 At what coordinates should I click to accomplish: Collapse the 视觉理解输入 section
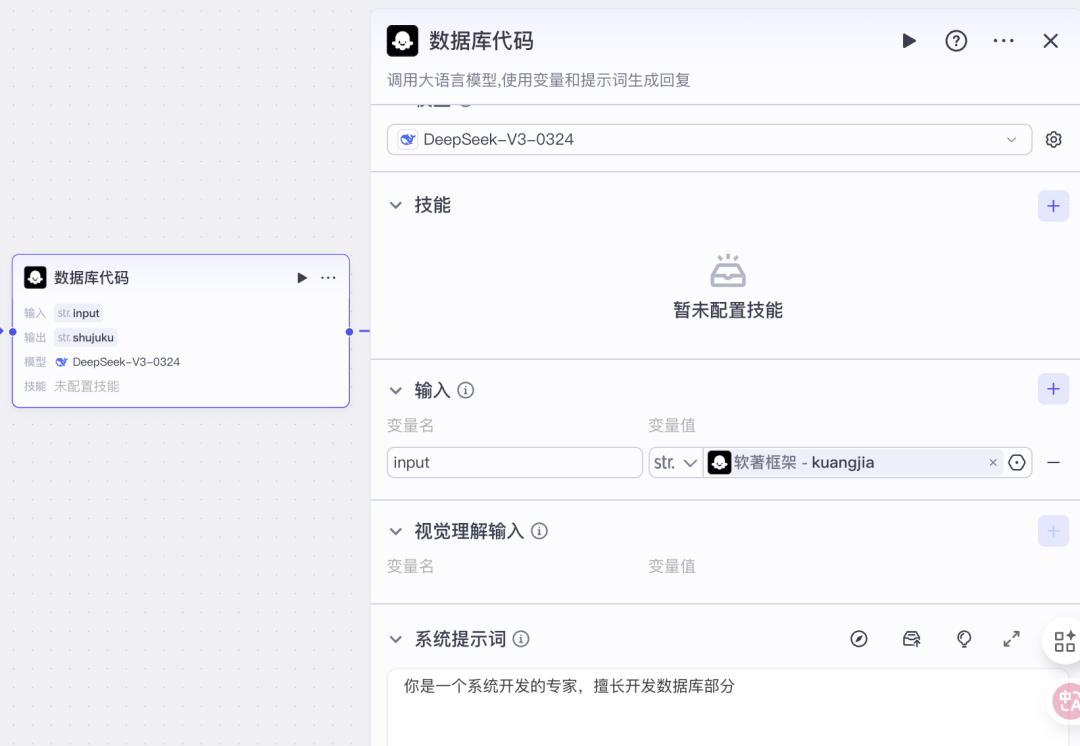395,531
